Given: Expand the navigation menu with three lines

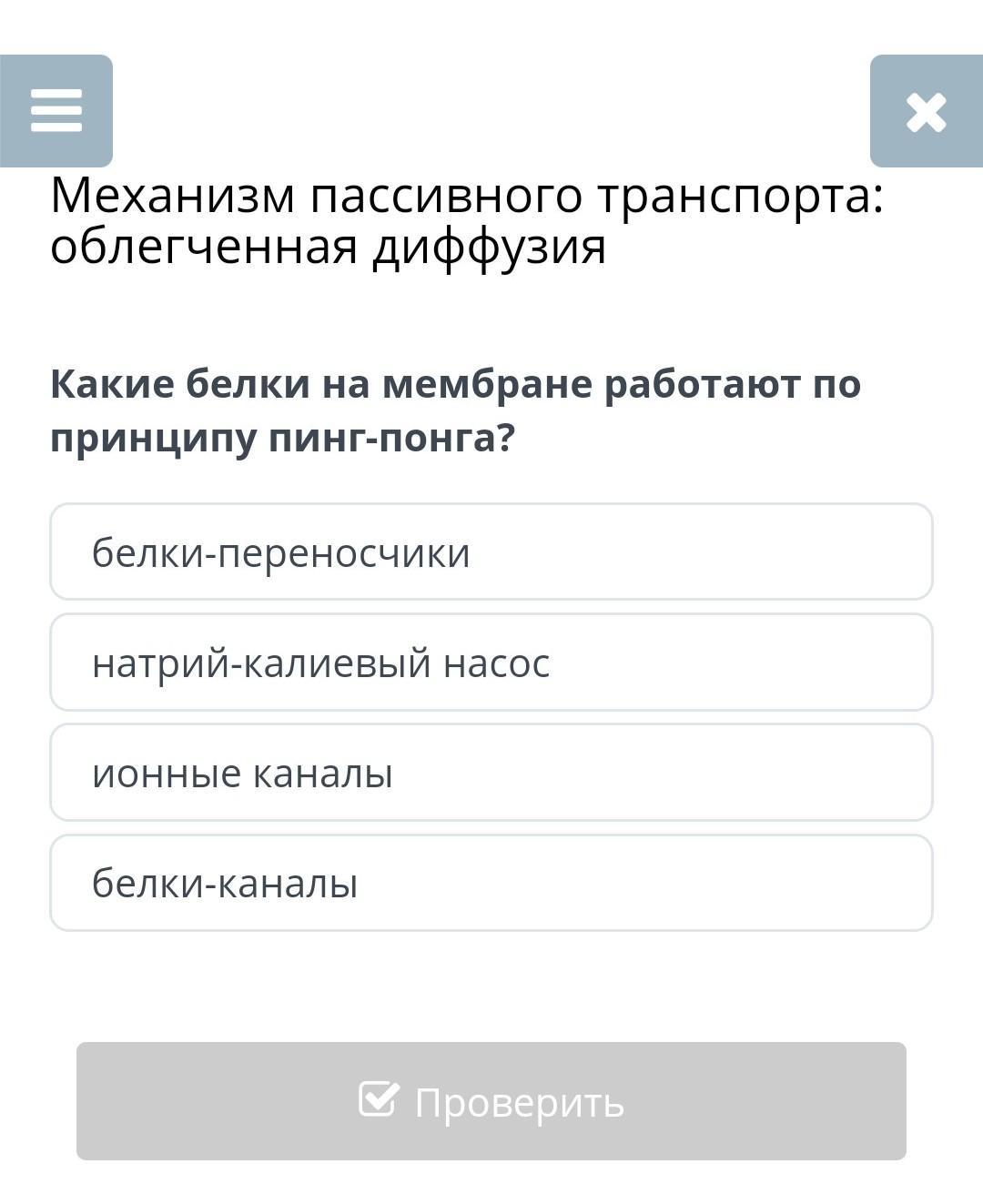Looking at the screenshot, I should tap(56, 111).
